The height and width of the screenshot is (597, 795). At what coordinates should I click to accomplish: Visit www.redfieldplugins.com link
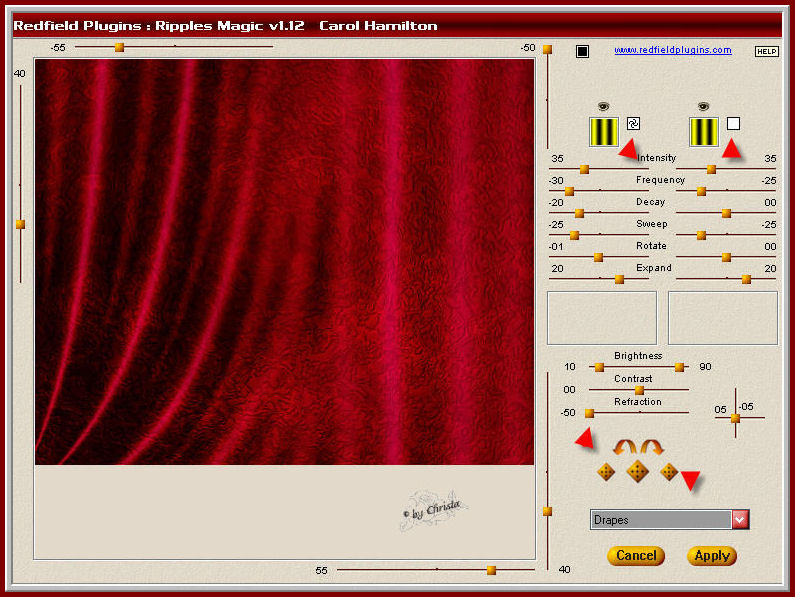pyautogui.click(x=673, y=50)
